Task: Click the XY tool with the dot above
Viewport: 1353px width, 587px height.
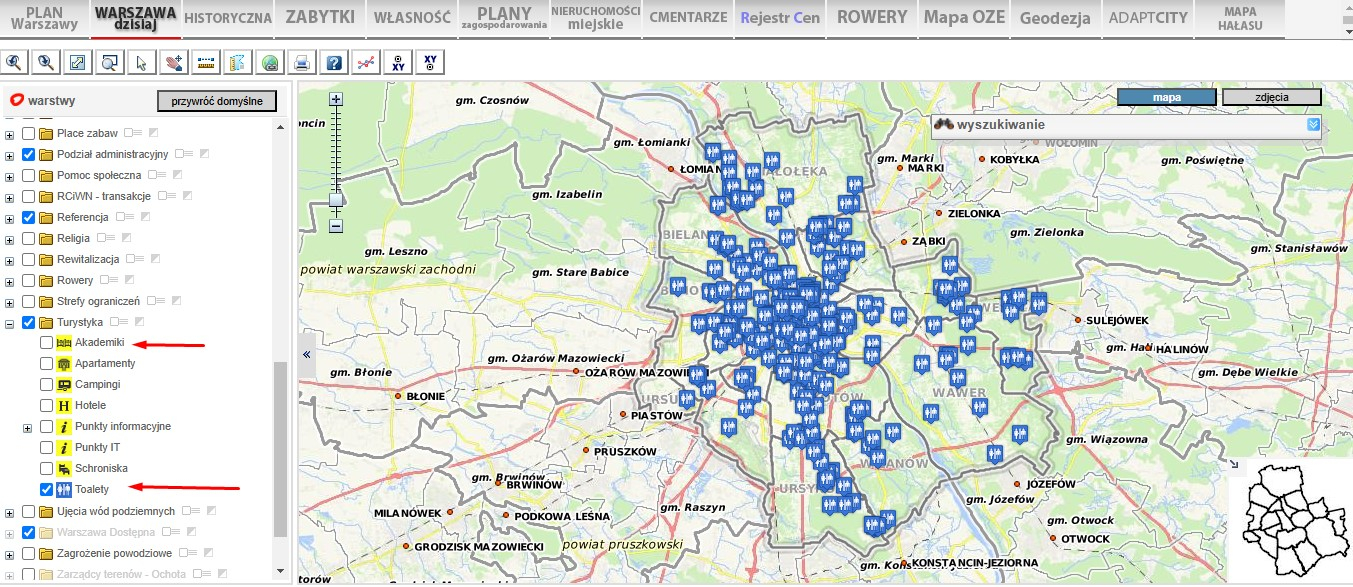Action: [398, 62]
